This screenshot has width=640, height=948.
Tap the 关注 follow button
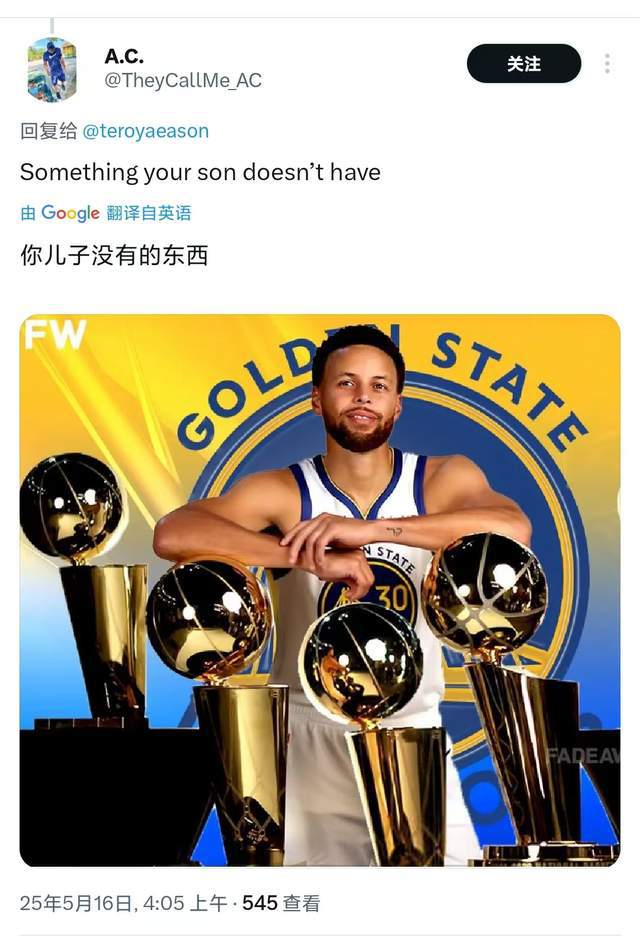(x=524, y=63)
